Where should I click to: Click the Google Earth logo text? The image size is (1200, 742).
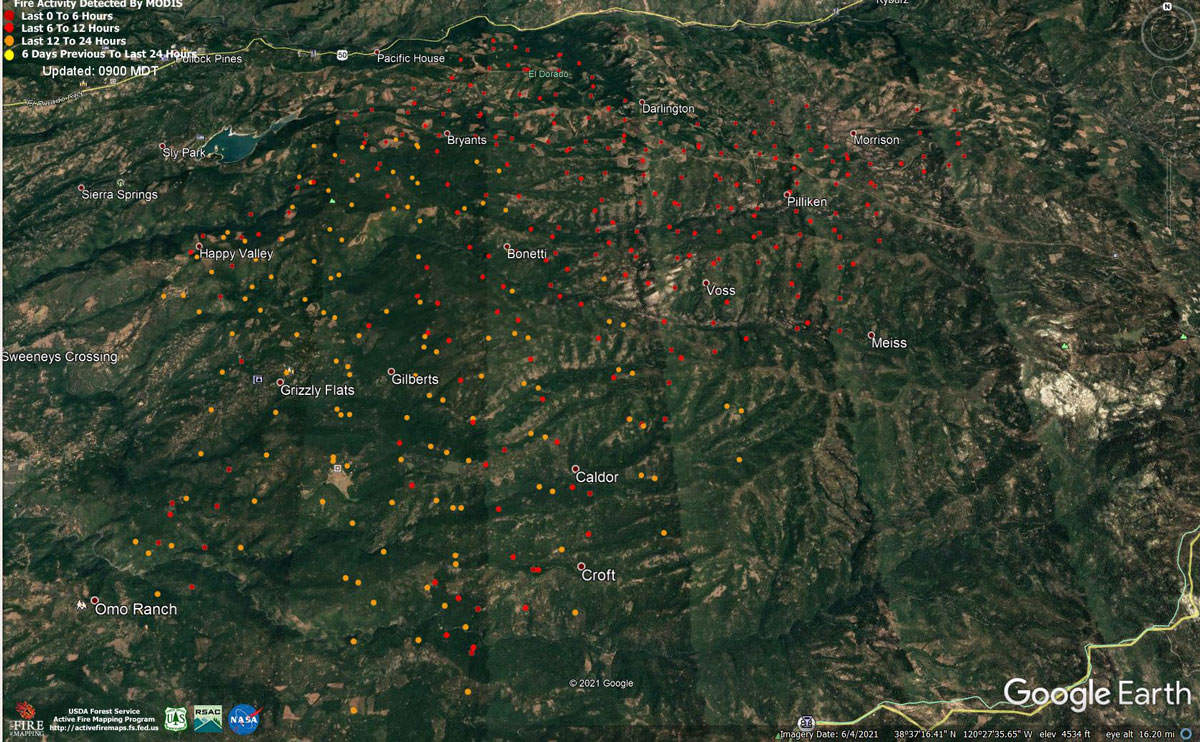point(1097,693)
